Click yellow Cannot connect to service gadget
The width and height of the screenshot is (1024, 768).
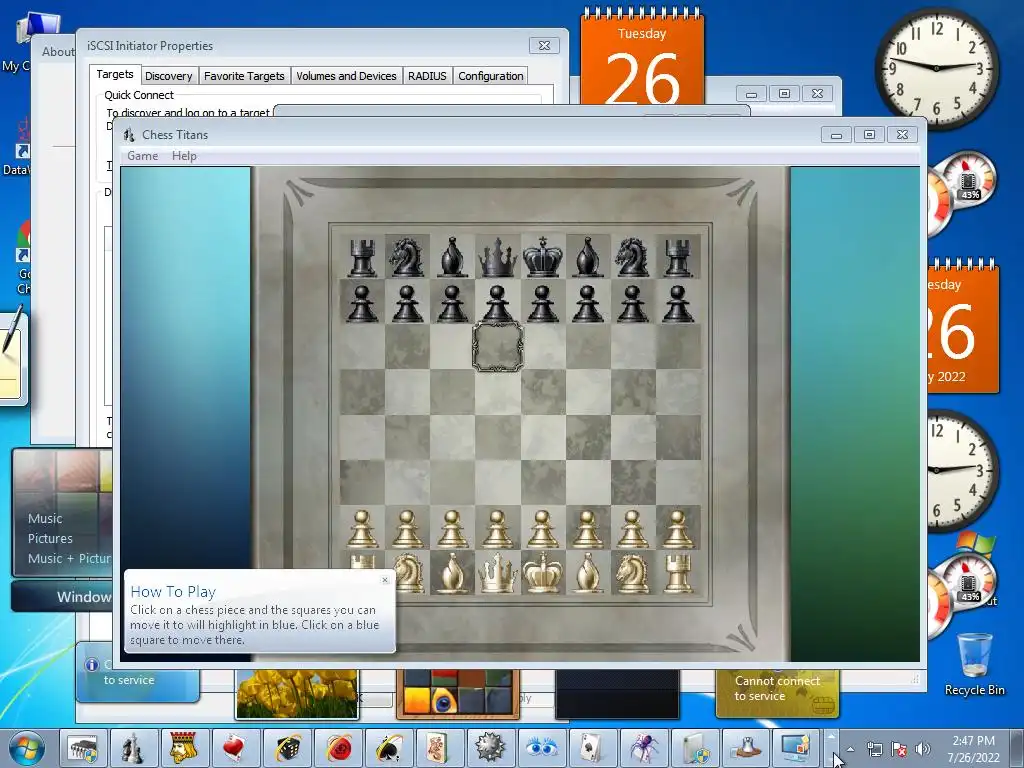tap(777, 692)
